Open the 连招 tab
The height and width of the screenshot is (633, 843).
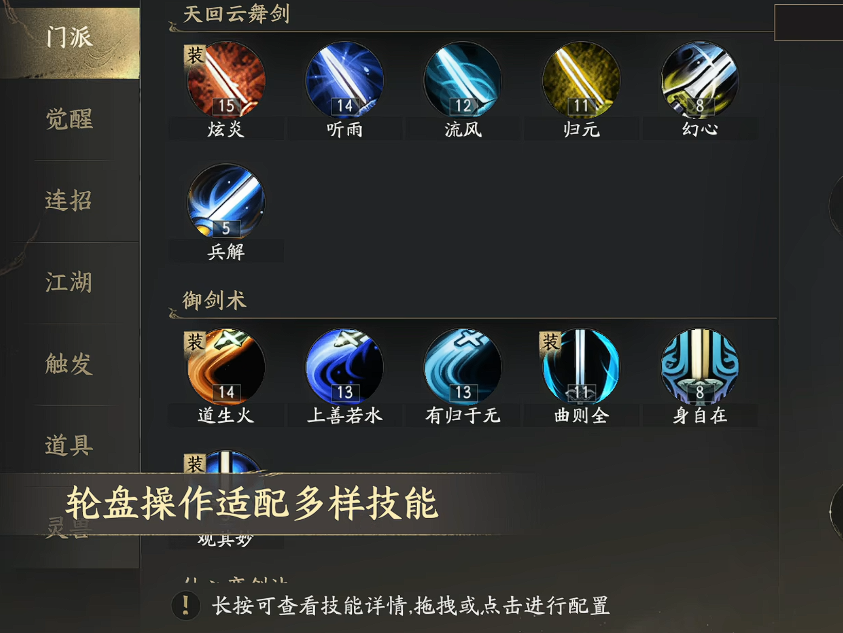(x=70, y=201)
